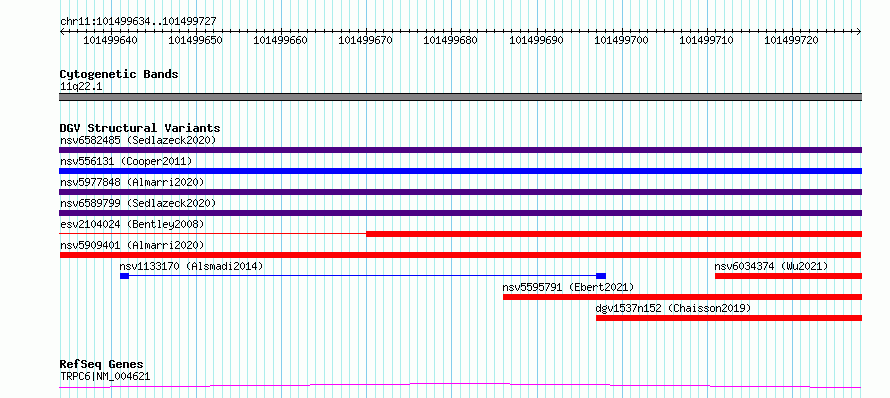Select the red nsv5595791 variant bar
890x398 pixels.
[x=682, y=297]
